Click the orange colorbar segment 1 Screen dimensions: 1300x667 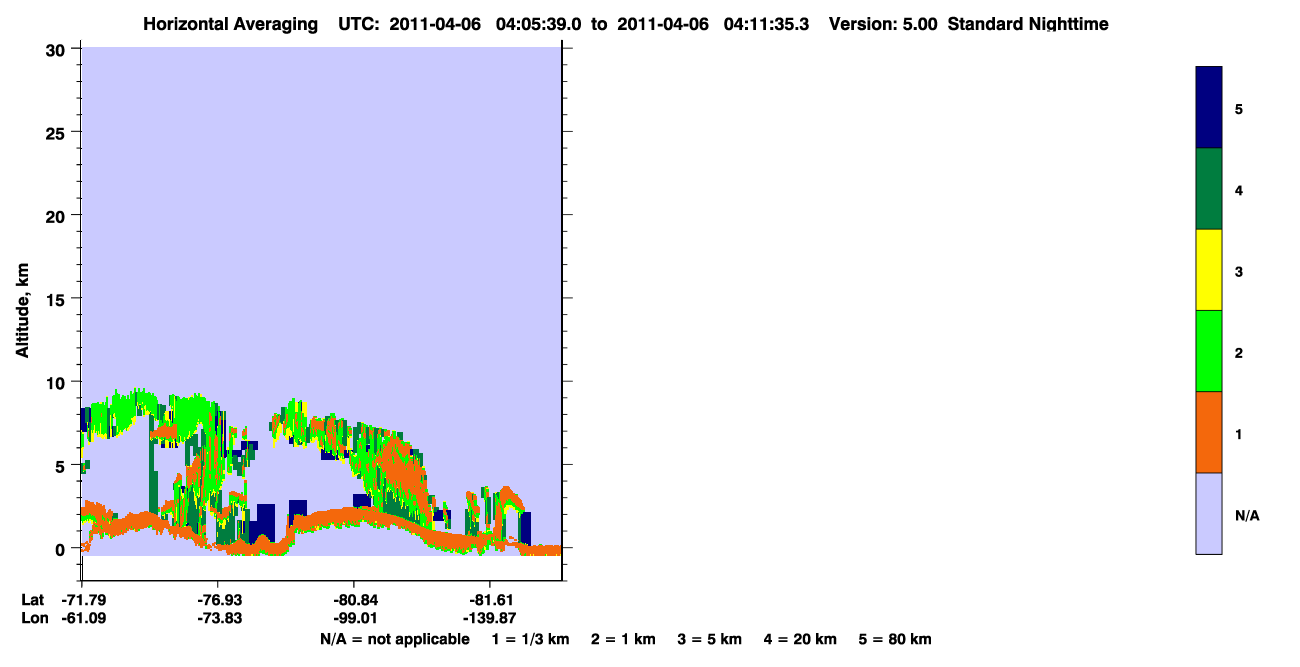(1209, 432)
